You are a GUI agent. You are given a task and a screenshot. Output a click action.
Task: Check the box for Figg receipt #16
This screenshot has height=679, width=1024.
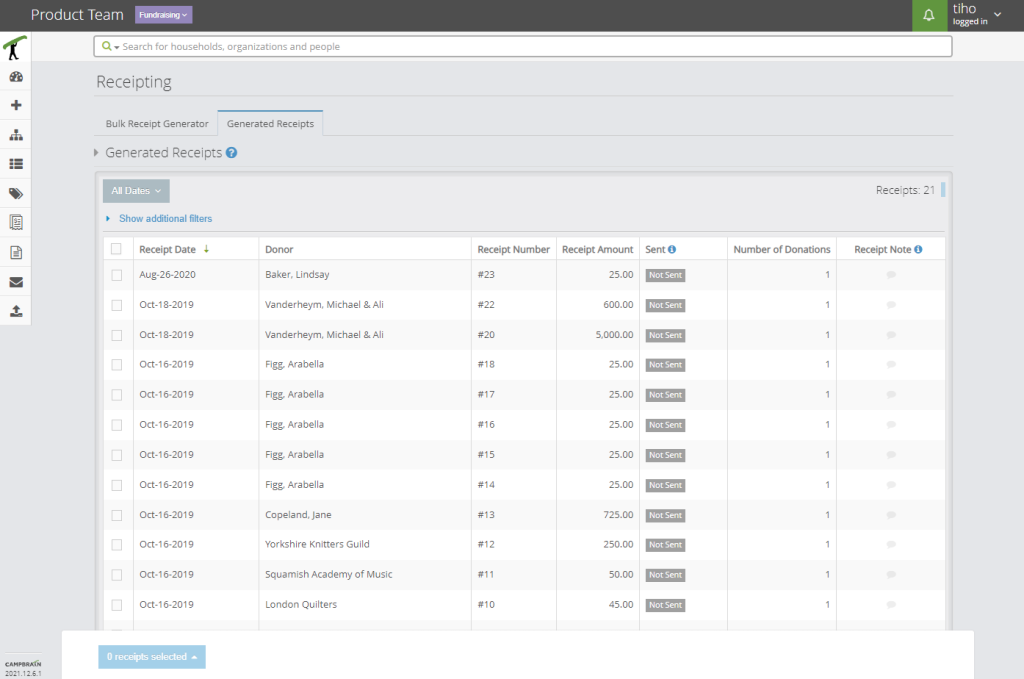pos(117,425)
